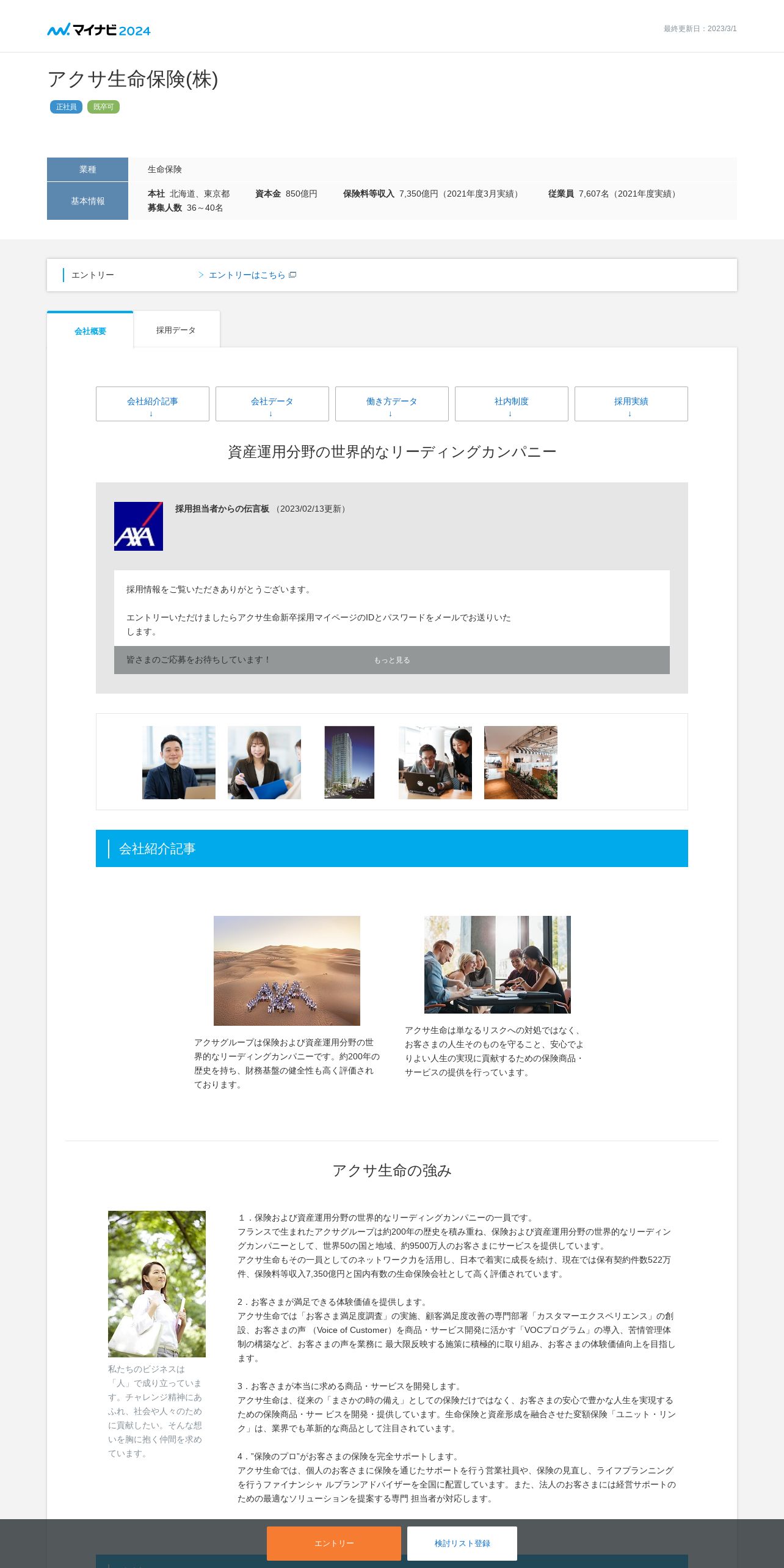Open thumbnail of high-rise building
The width and height of the screenshot is (784, 1568).
pyautogui.click(x=349, y=763)
